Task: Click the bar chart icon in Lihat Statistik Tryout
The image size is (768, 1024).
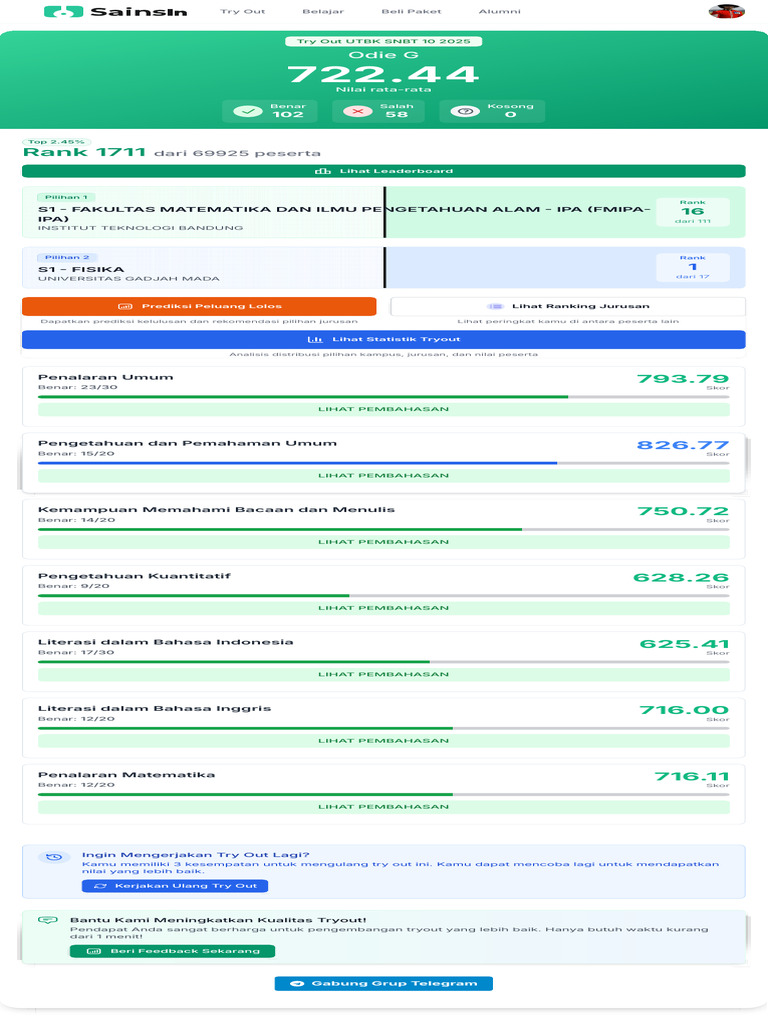Action: [x=315, y=340]
